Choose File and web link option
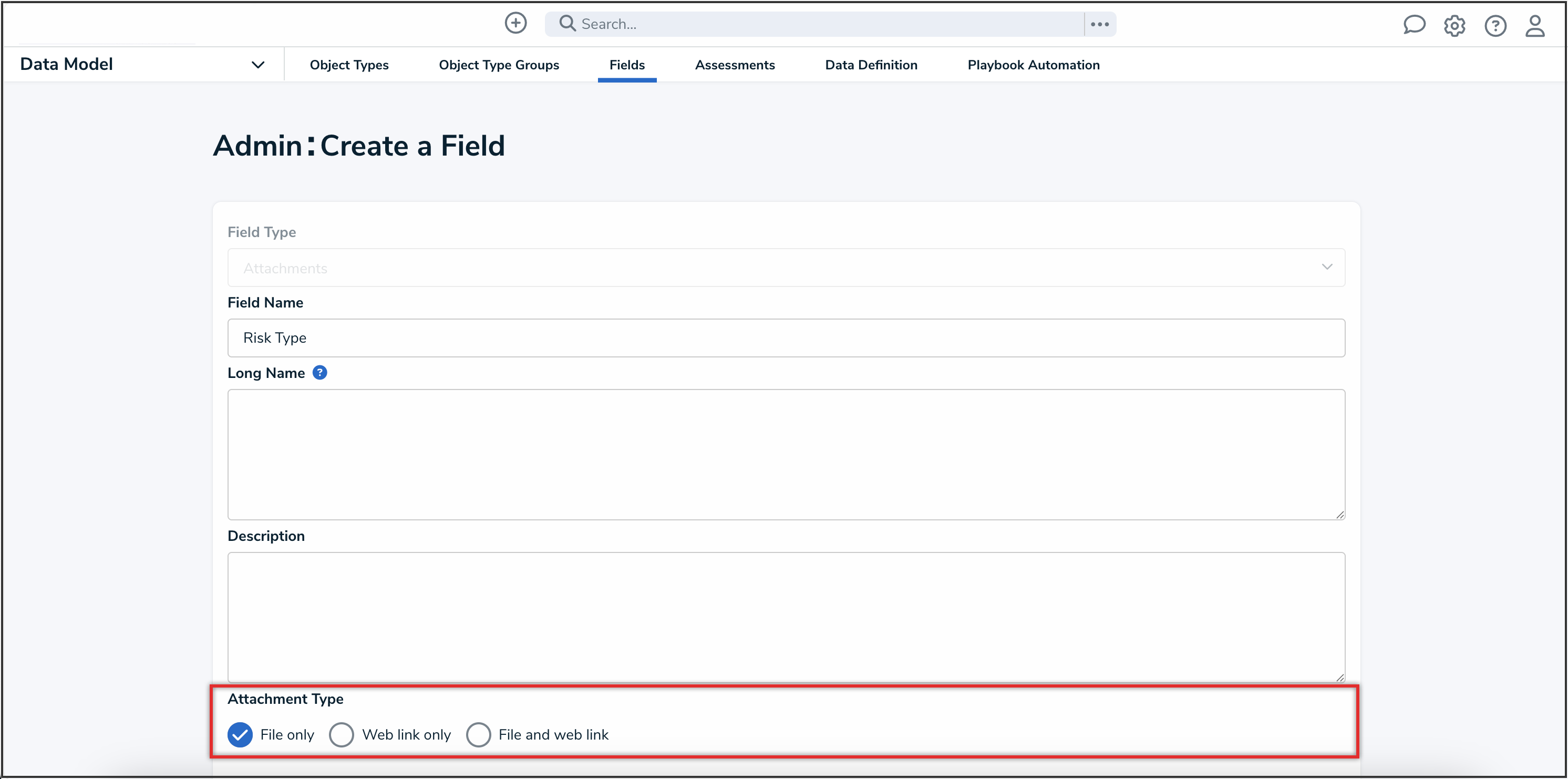 tap(478, 734)
